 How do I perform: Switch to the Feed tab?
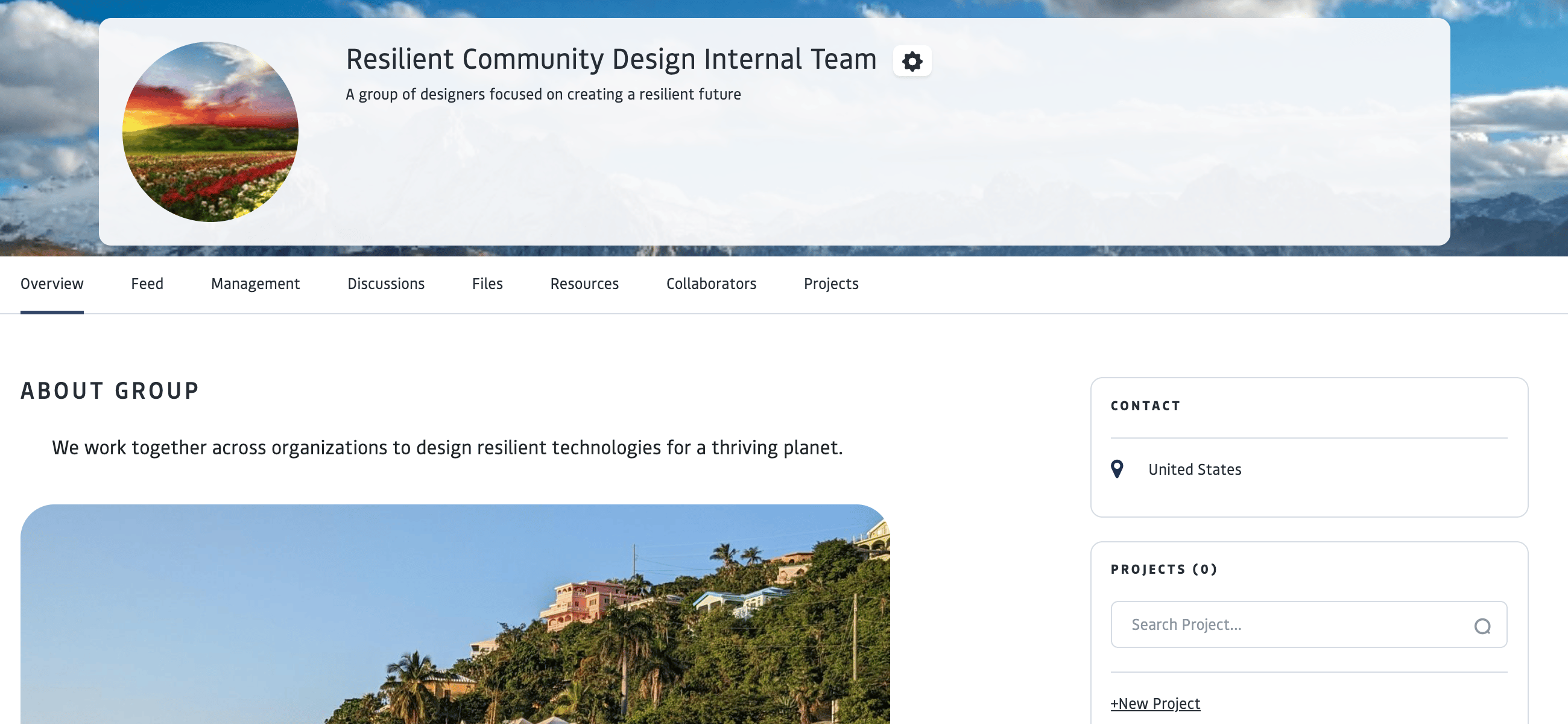pyautogui.click(x=147, y=284)
